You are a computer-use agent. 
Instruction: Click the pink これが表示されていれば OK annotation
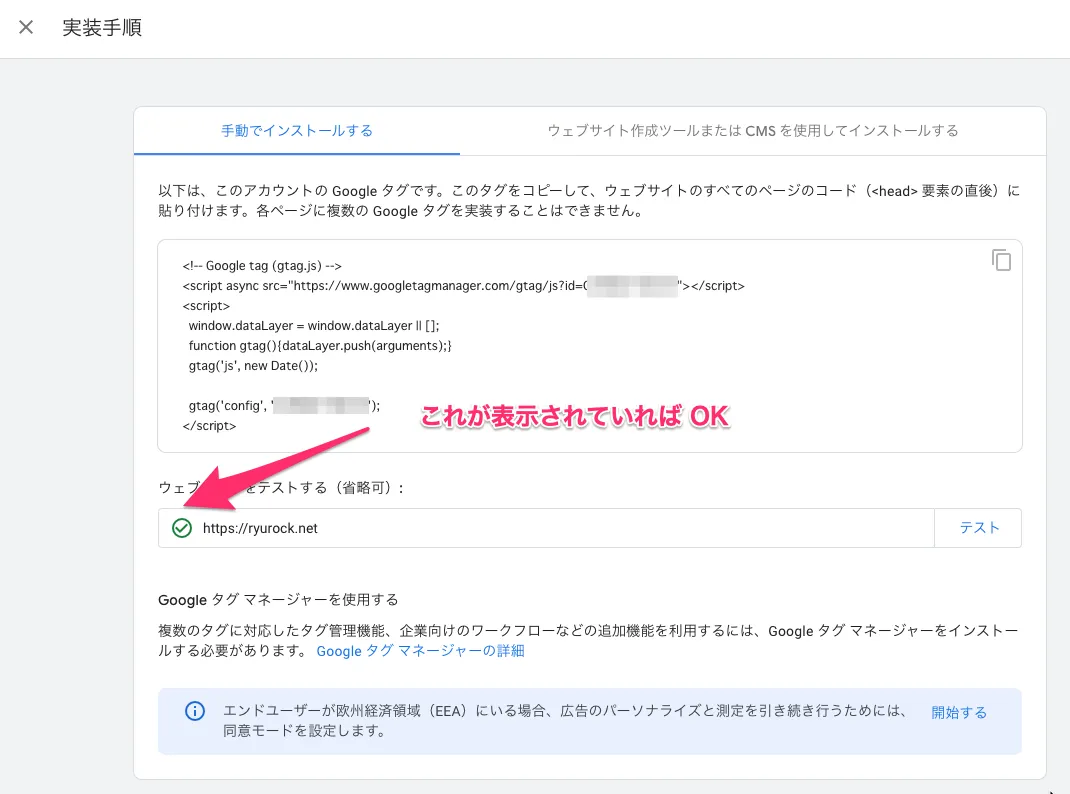click(575, 418)
